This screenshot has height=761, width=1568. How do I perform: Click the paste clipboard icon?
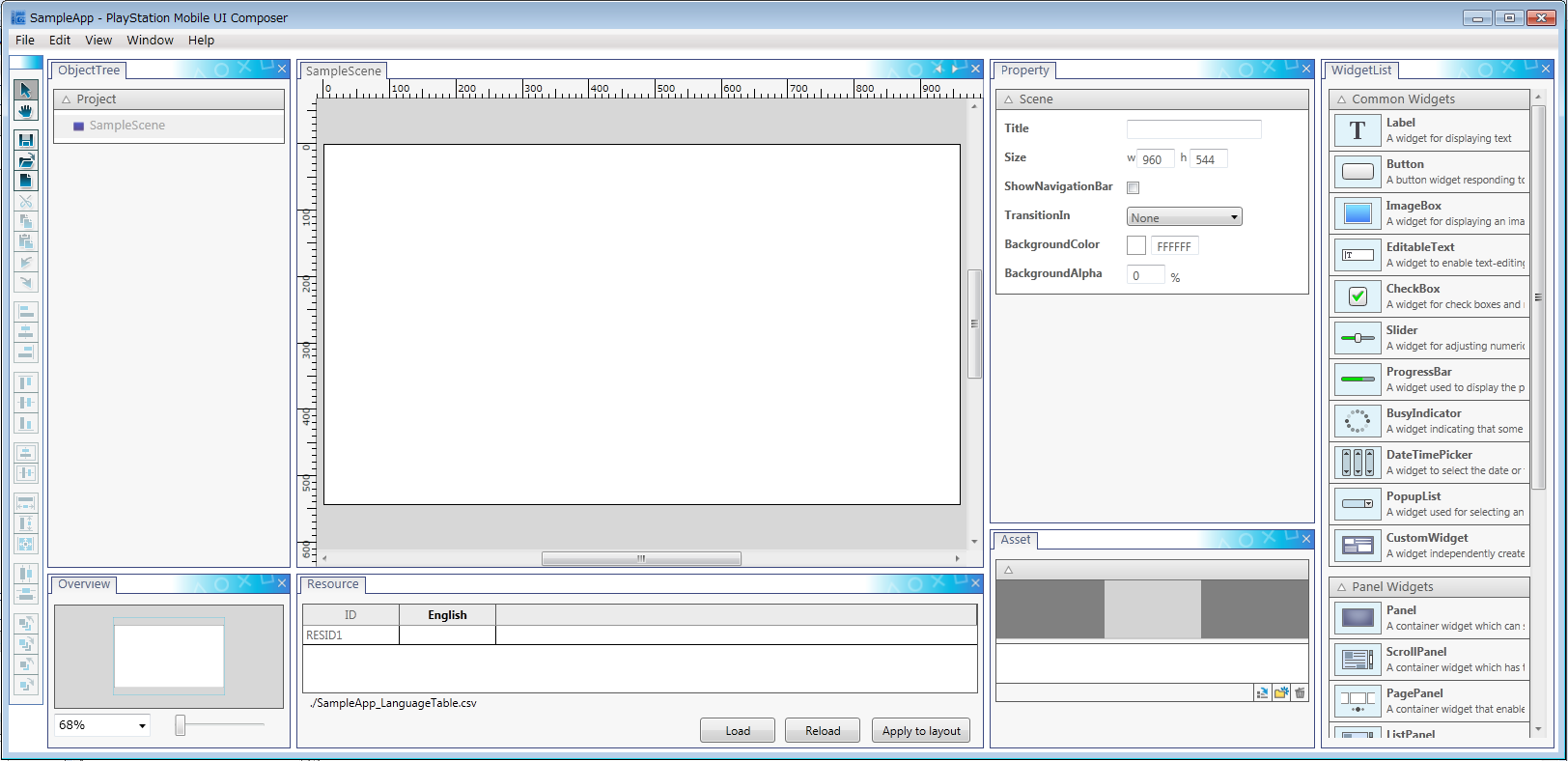coord(26,241)
